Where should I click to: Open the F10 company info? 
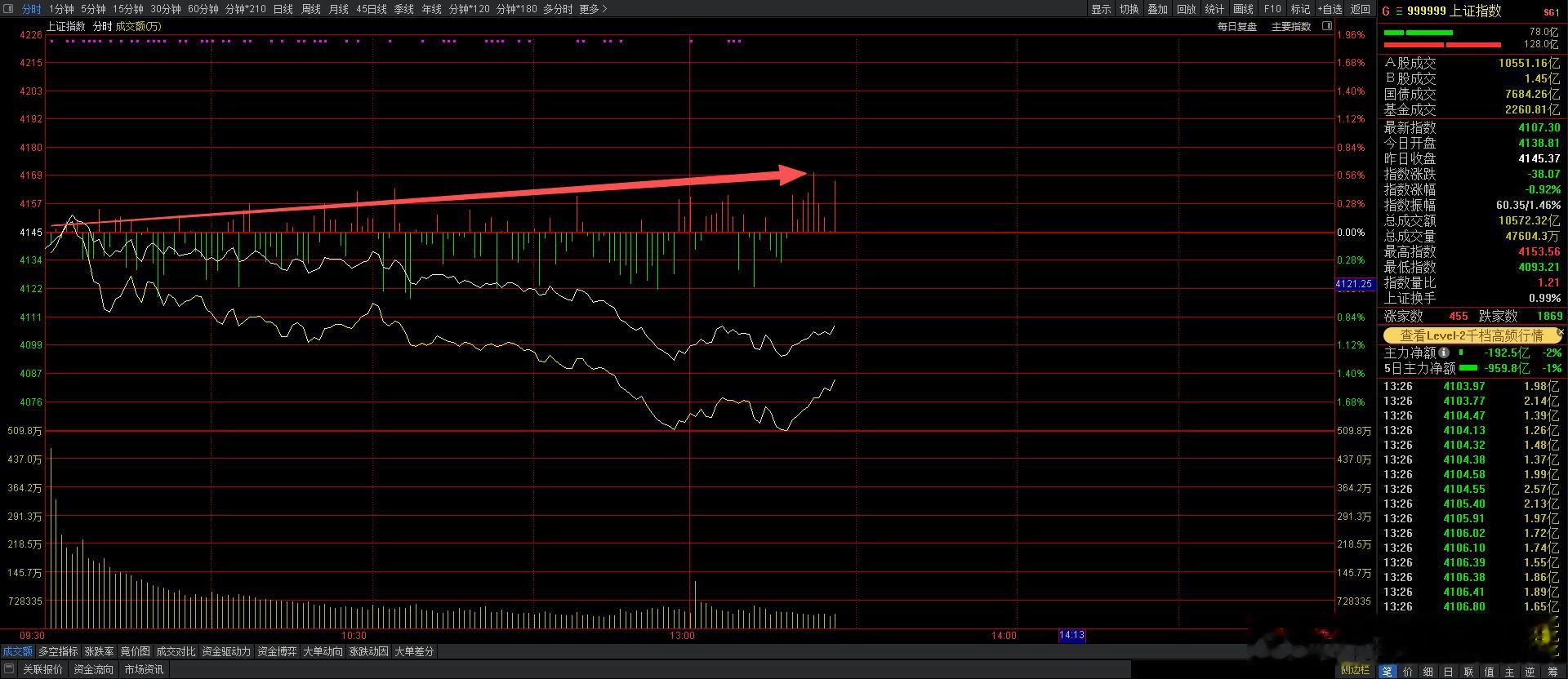pyautogui.click(x=1272, y=9)
